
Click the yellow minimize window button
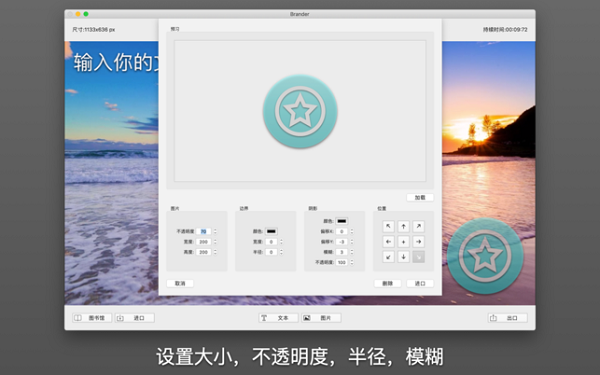click(78, 14)
